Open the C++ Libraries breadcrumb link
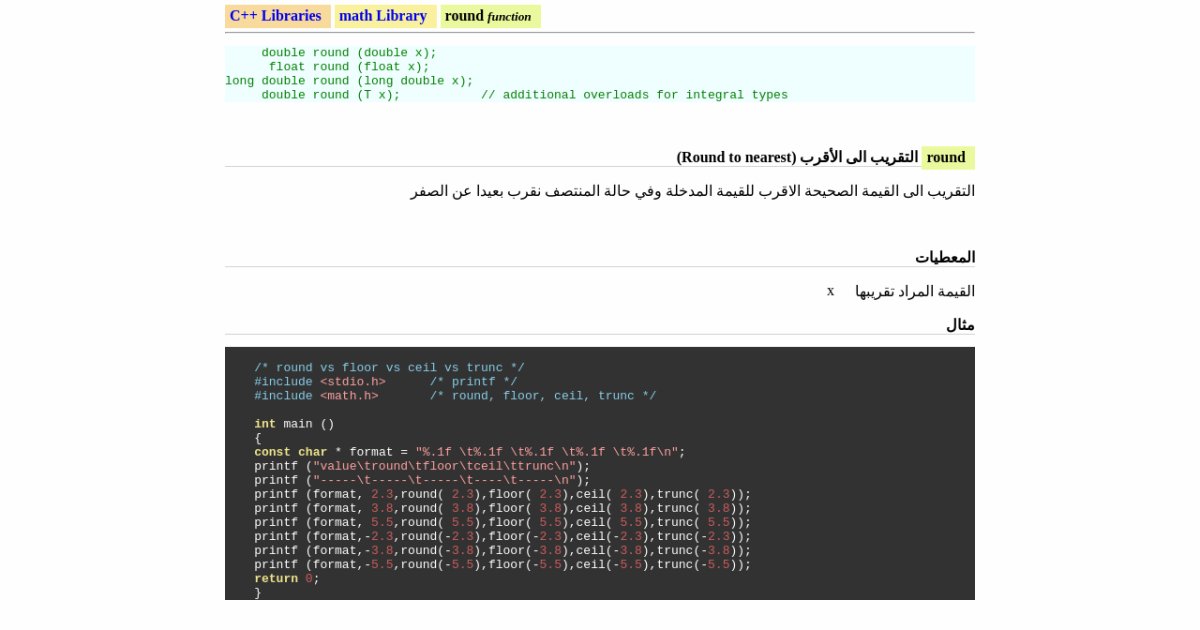This screenshot has height=630, width=1200. click(x=276, y=16)
